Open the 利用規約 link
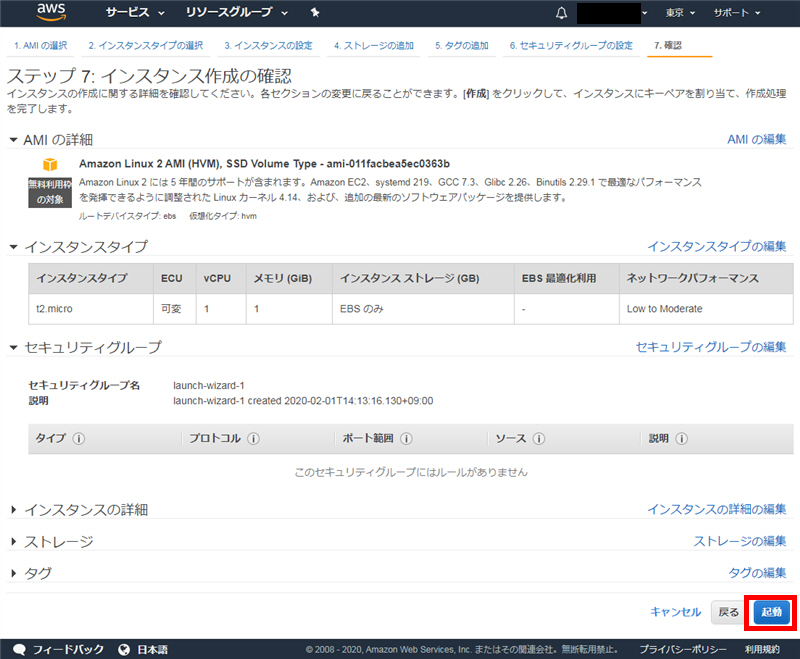This screenshot has height=659, width=800. point(762,649)
